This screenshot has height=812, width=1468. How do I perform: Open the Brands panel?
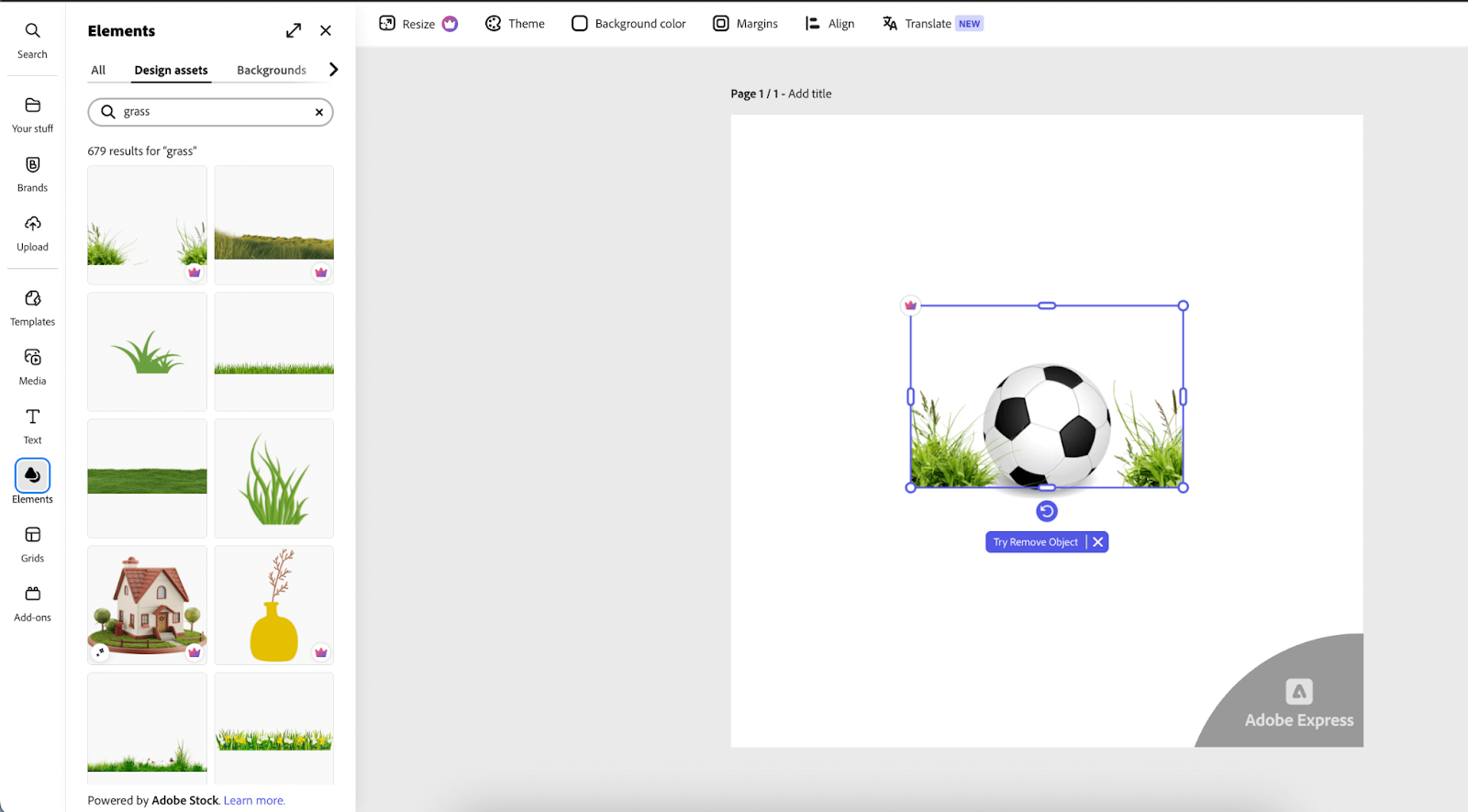click(32, 174)
